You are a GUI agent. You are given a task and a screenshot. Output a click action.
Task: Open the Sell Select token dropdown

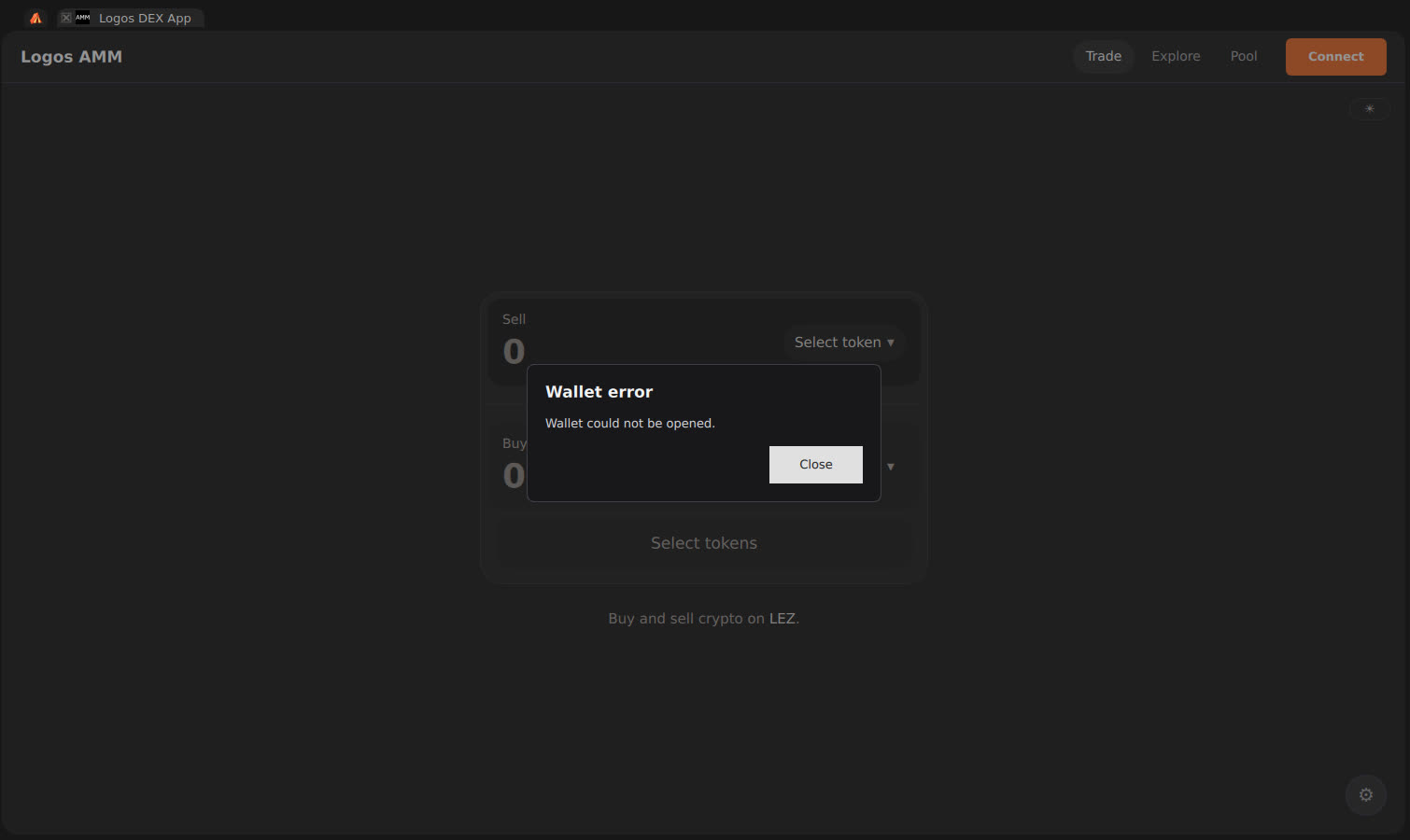(x=843, y=343)
